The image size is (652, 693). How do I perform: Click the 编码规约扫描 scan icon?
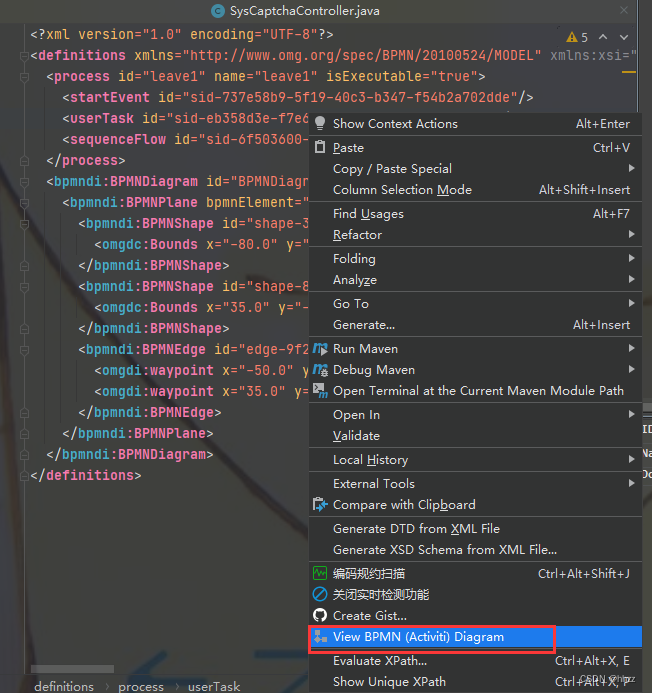click(x=320, y=573)
